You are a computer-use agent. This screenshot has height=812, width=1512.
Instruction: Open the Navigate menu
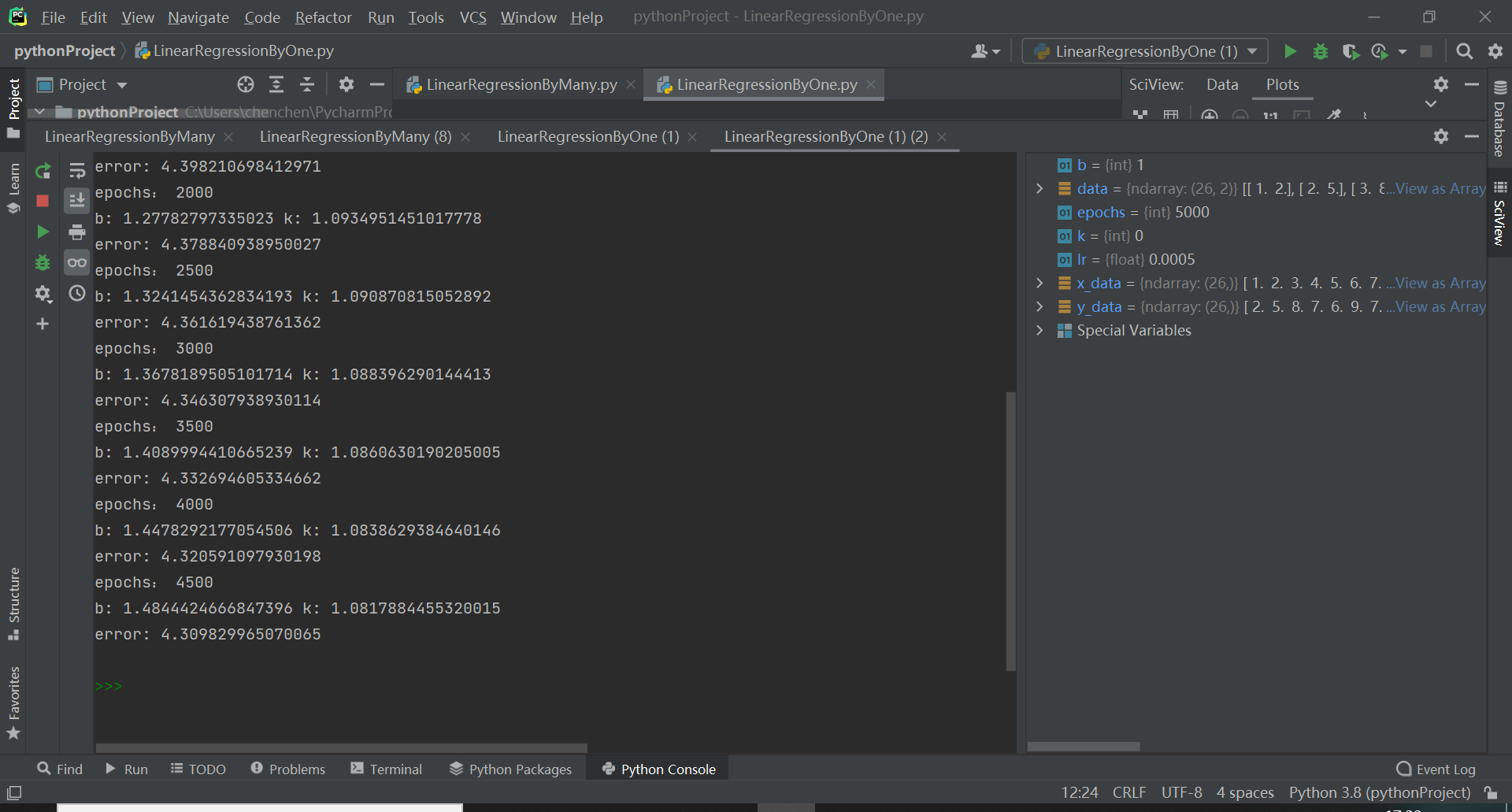198,17
